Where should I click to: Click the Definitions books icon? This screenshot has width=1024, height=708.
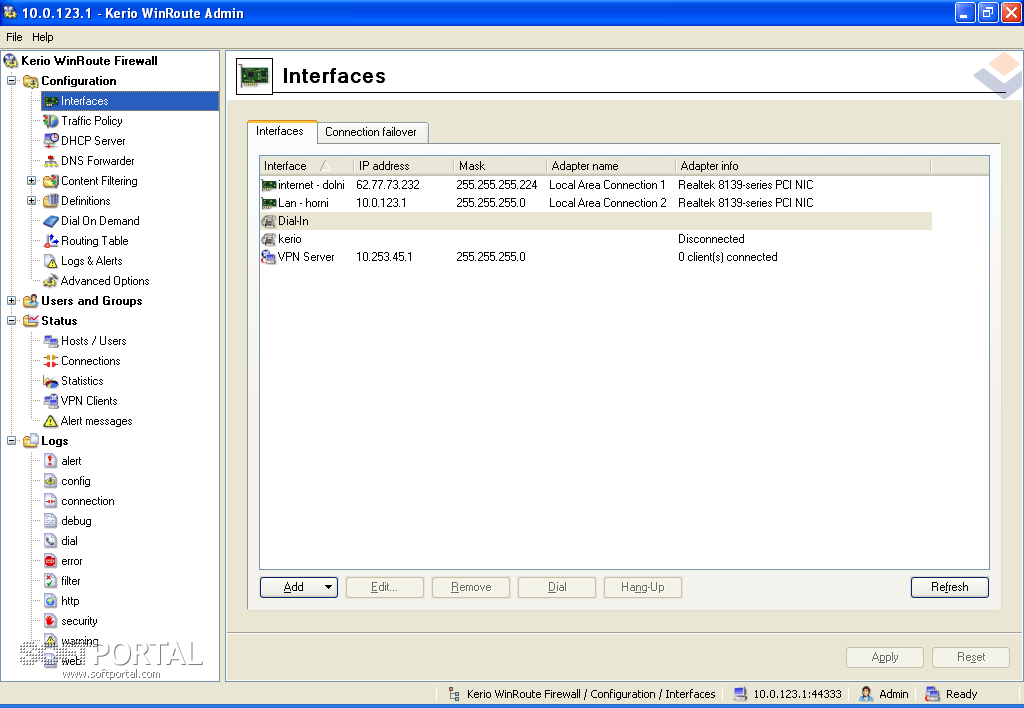[x=51, y=201]
